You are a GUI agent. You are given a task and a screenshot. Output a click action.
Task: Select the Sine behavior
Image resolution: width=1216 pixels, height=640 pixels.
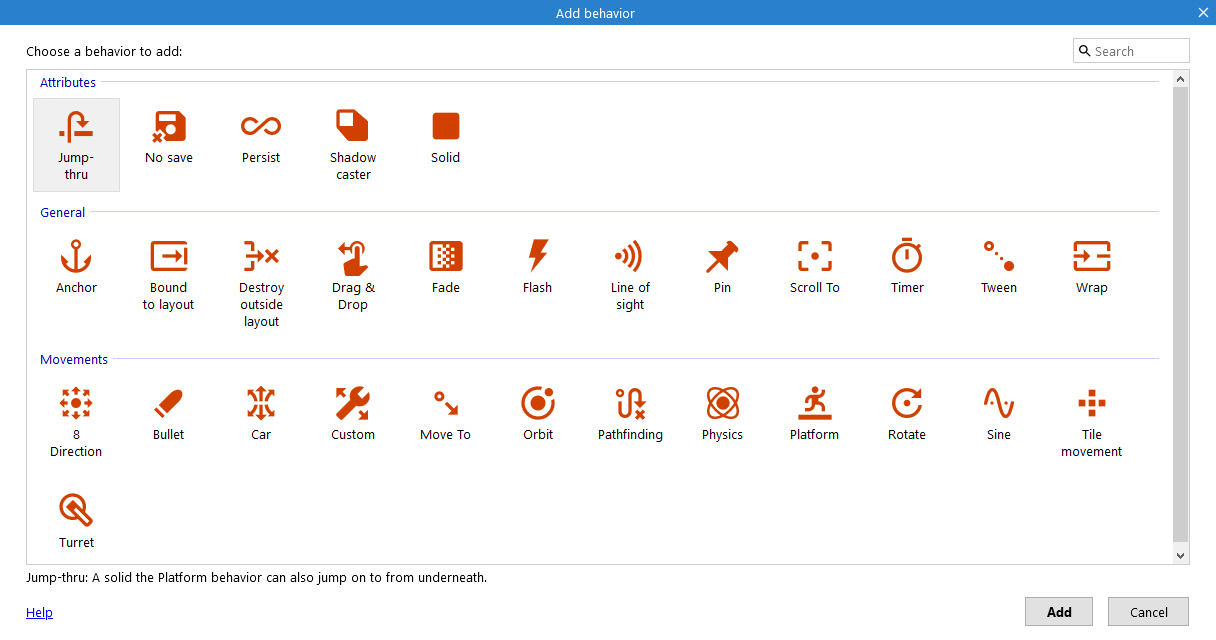(999, 414)
